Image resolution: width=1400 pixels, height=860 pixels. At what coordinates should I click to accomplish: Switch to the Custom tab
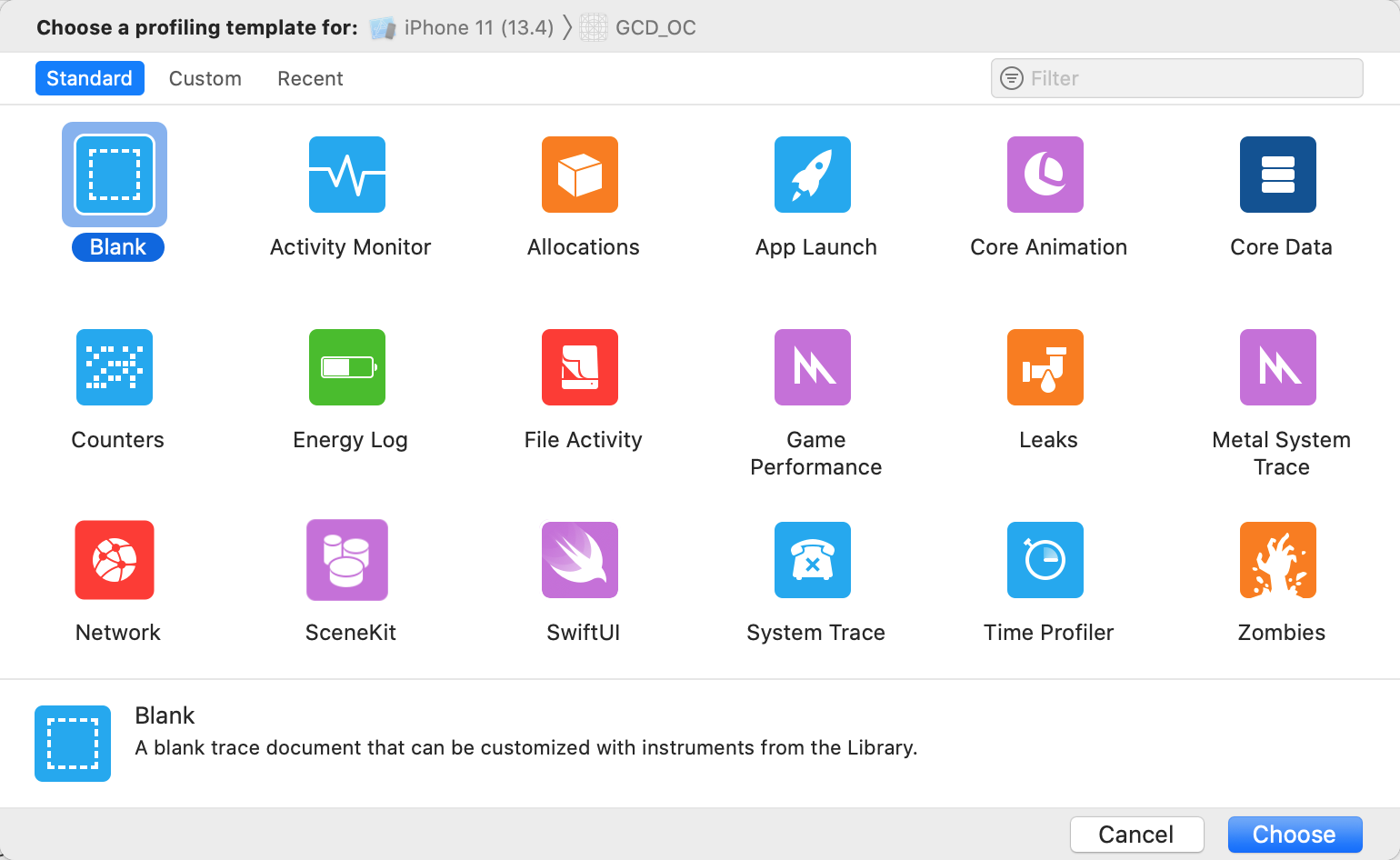pyautogui.click(x=205, y=78)
